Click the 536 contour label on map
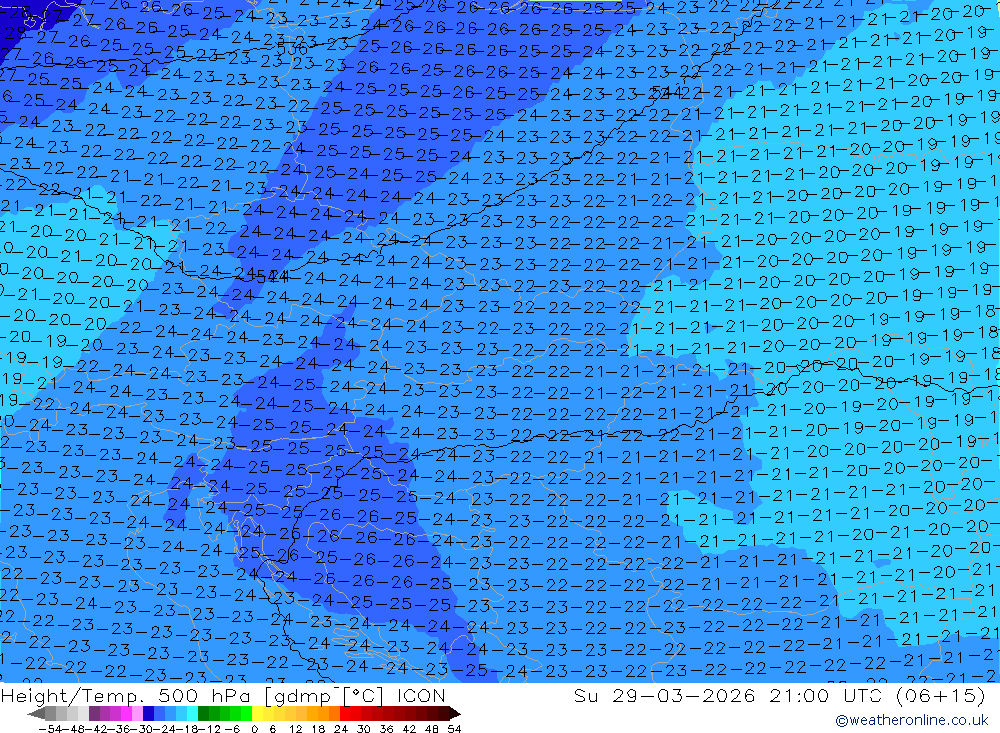 tap(292, 49)
